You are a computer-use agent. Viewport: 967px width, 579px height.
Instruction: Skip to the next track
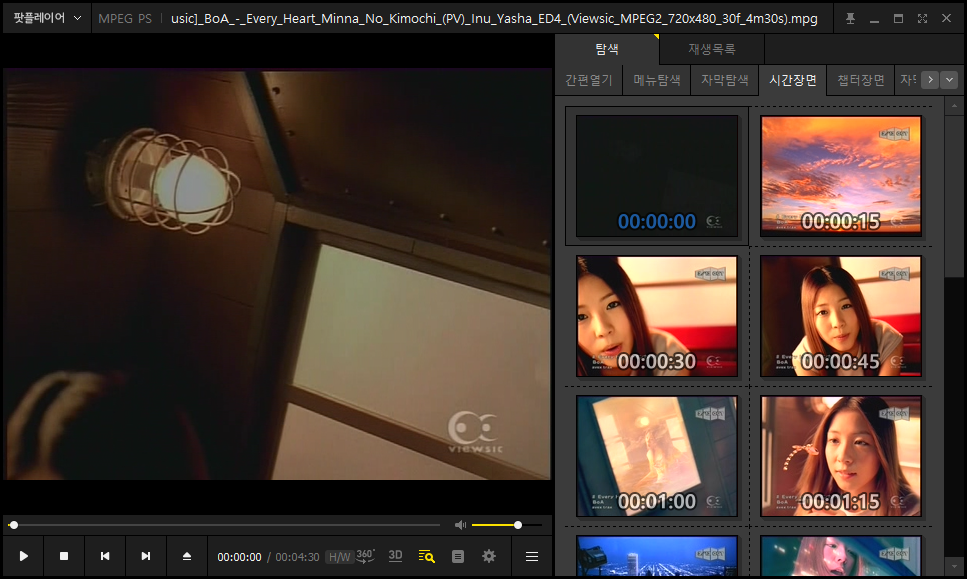point(146,556)
